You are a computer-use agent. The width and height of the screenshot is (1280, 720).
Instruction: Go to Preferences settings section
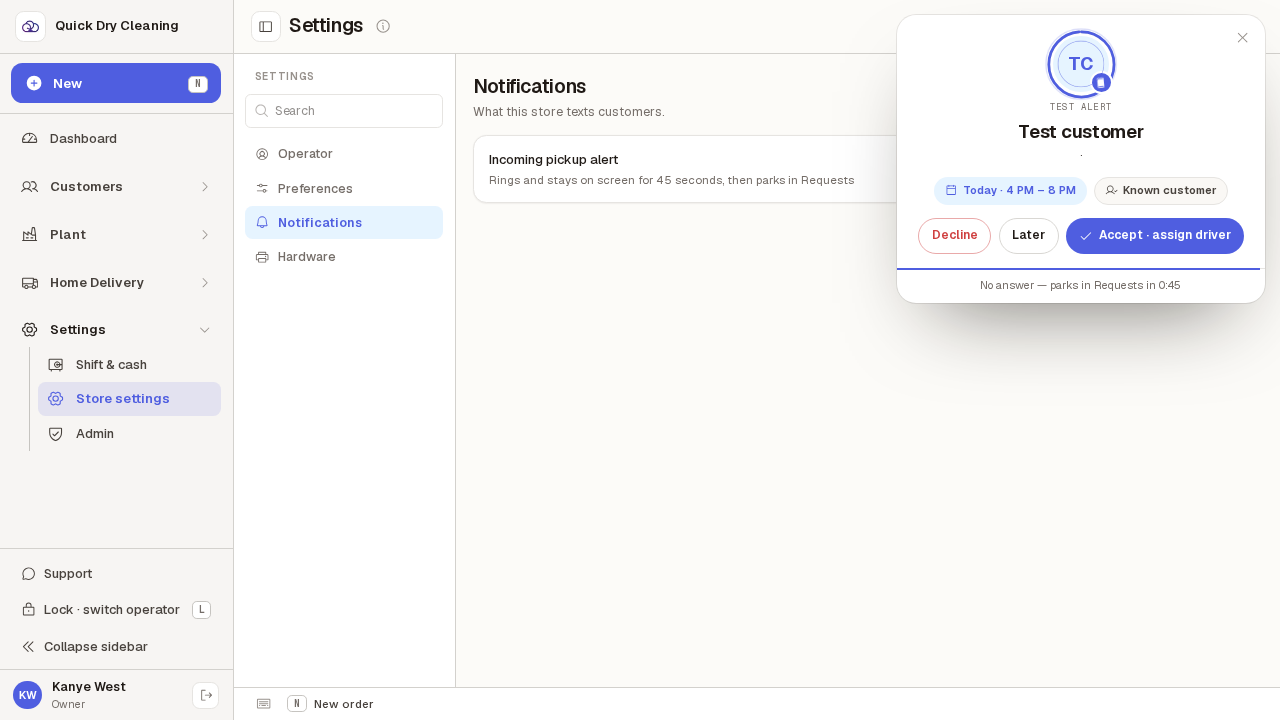[x=344, y=188]
